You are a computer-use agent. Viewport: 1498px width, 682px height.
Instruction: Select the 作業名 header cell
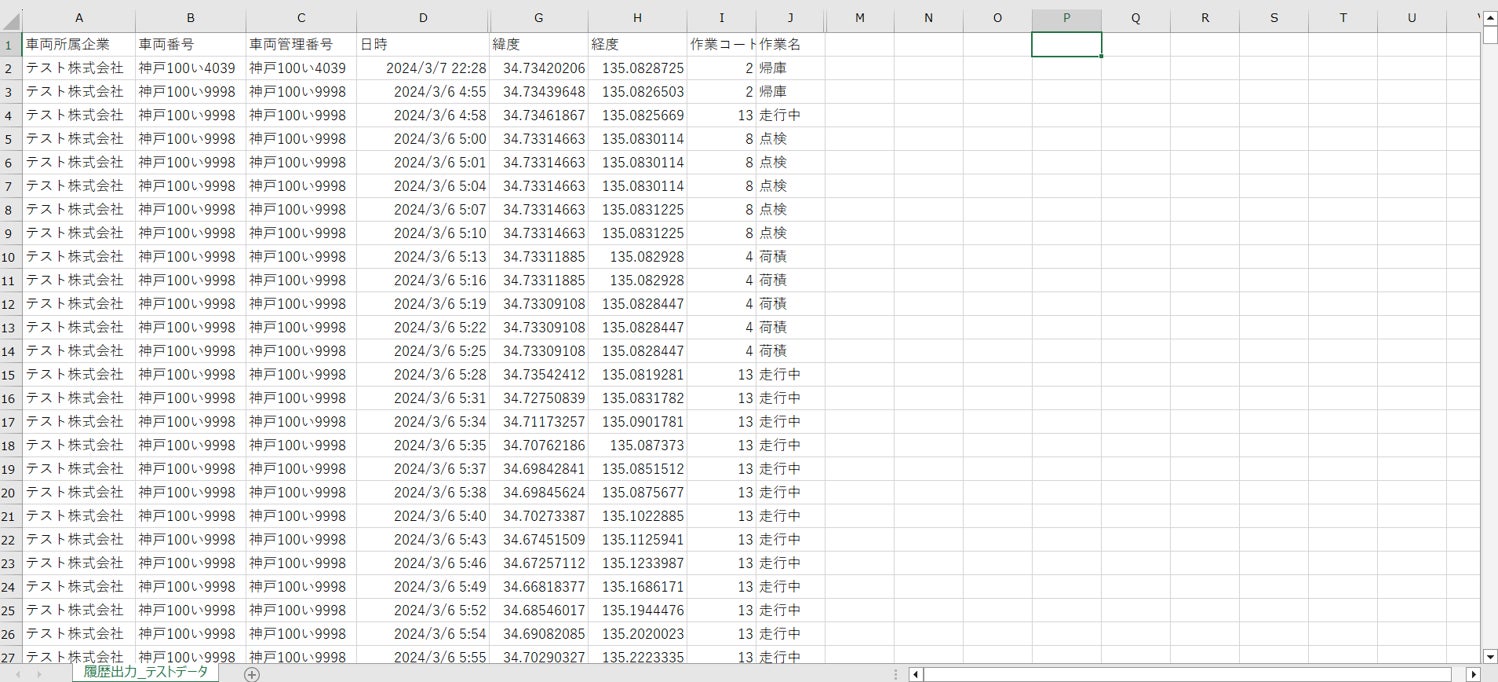pyautogui.click(x=790, y=44)
